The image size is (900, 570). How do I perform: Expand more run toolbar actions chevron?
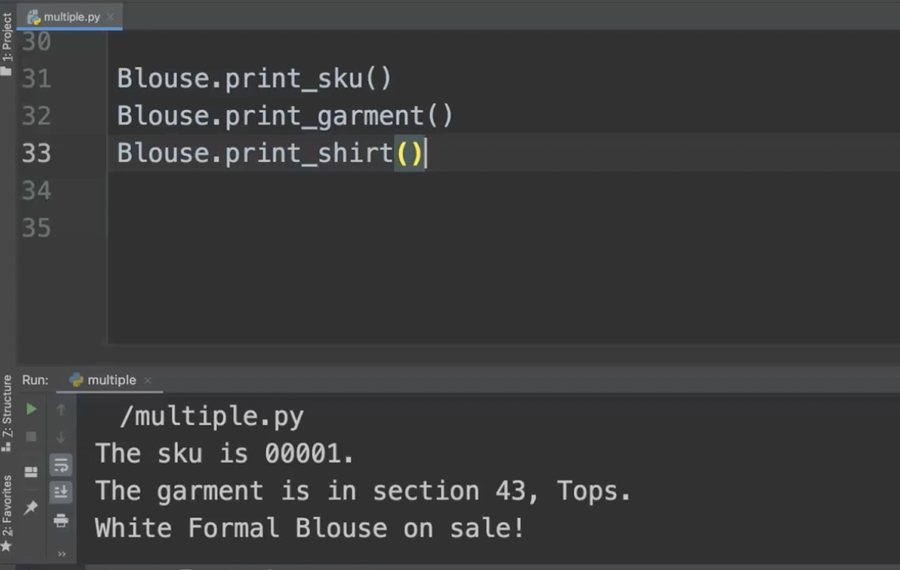[x=61, y=553]
